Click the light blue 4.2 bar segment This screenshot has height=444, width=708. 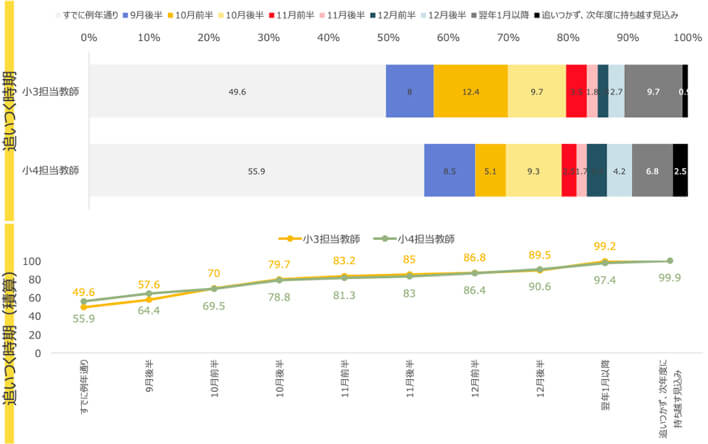(619, 170)
